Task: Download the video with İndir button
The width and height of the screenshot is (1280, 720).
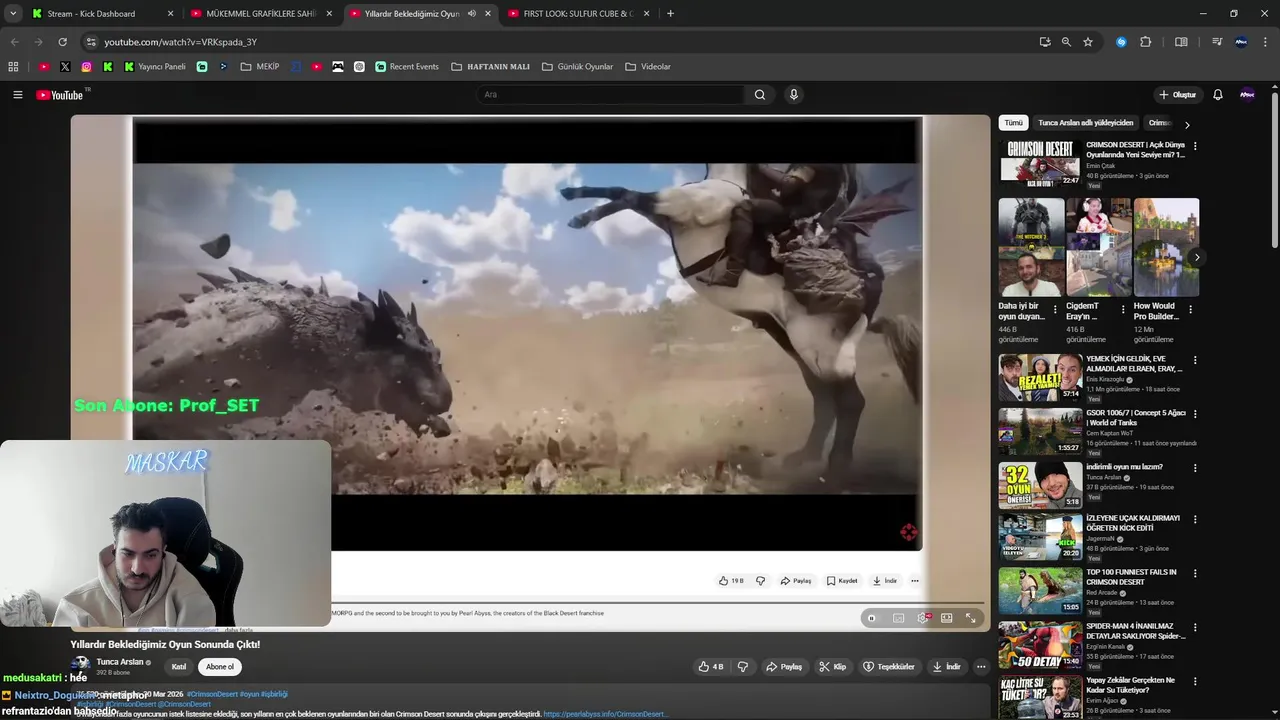Action: point(946,667)
